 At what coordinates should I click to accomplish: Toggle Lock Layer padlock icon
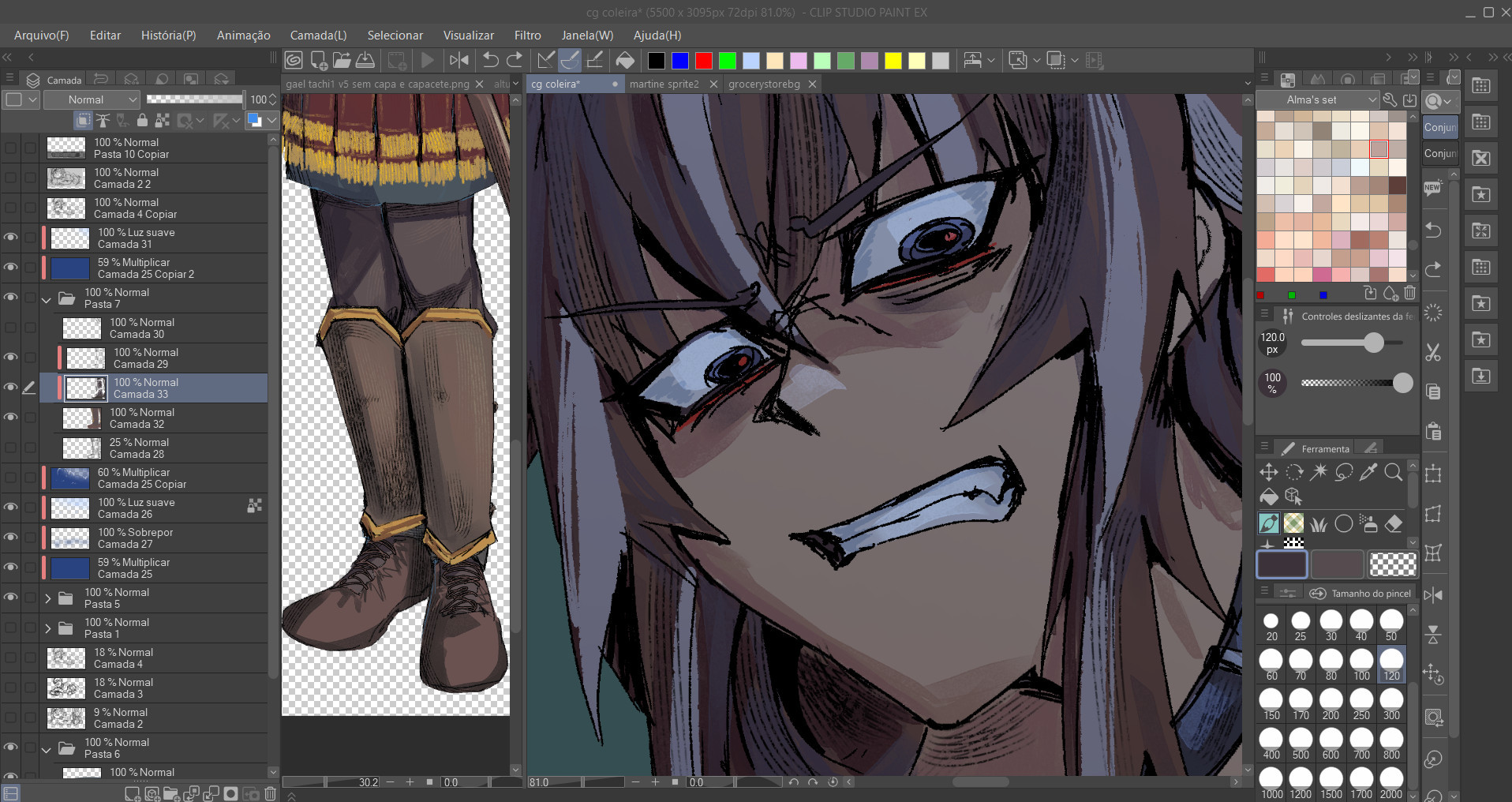click(x=142, y=120)
